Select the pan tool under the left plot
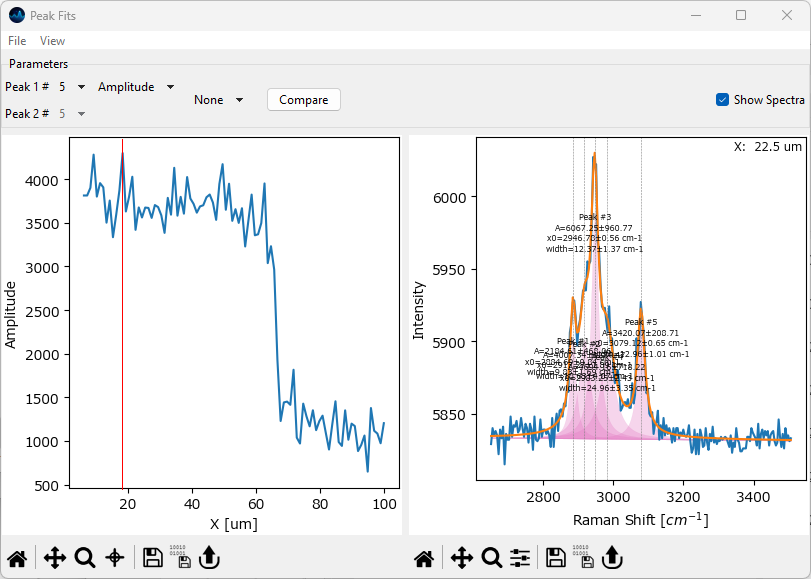The image size is (811, 579). 55,558
